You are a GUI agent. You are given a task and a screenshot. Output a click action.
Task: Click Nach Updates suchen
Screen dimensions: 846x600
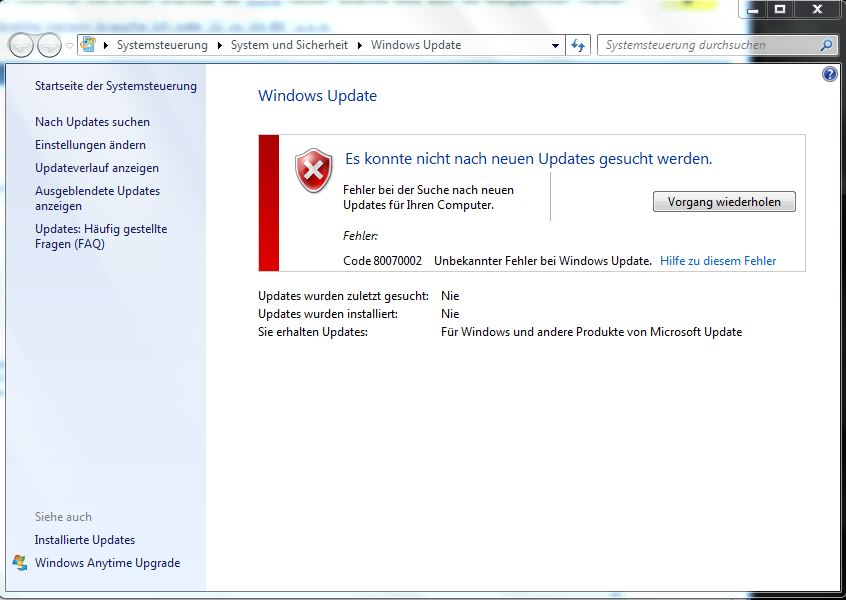[x=92, y=122]
